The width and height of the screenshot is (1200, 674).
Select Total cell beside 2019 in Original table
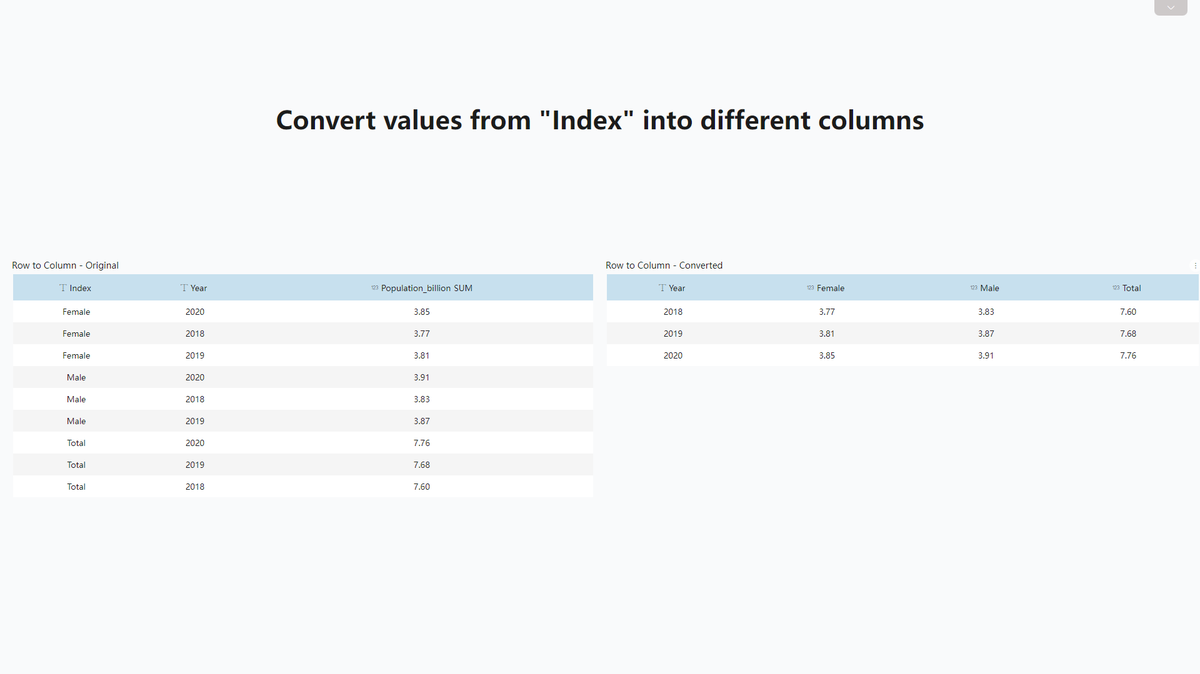76,465
